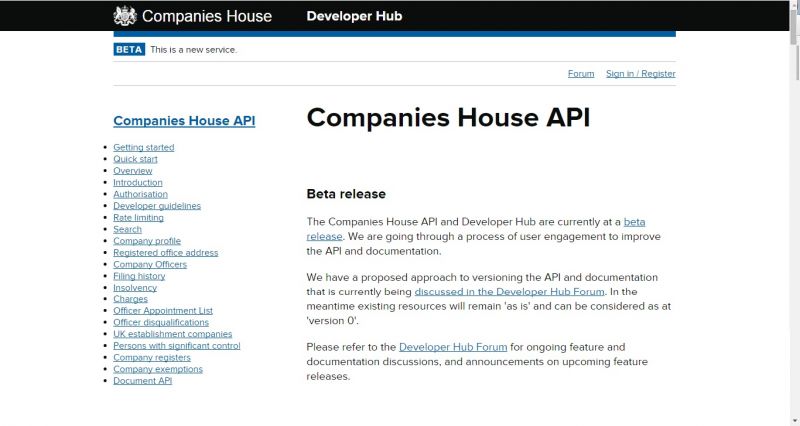800x426 pixels.
Task: Open the Charges link
Action: point(131,299)
